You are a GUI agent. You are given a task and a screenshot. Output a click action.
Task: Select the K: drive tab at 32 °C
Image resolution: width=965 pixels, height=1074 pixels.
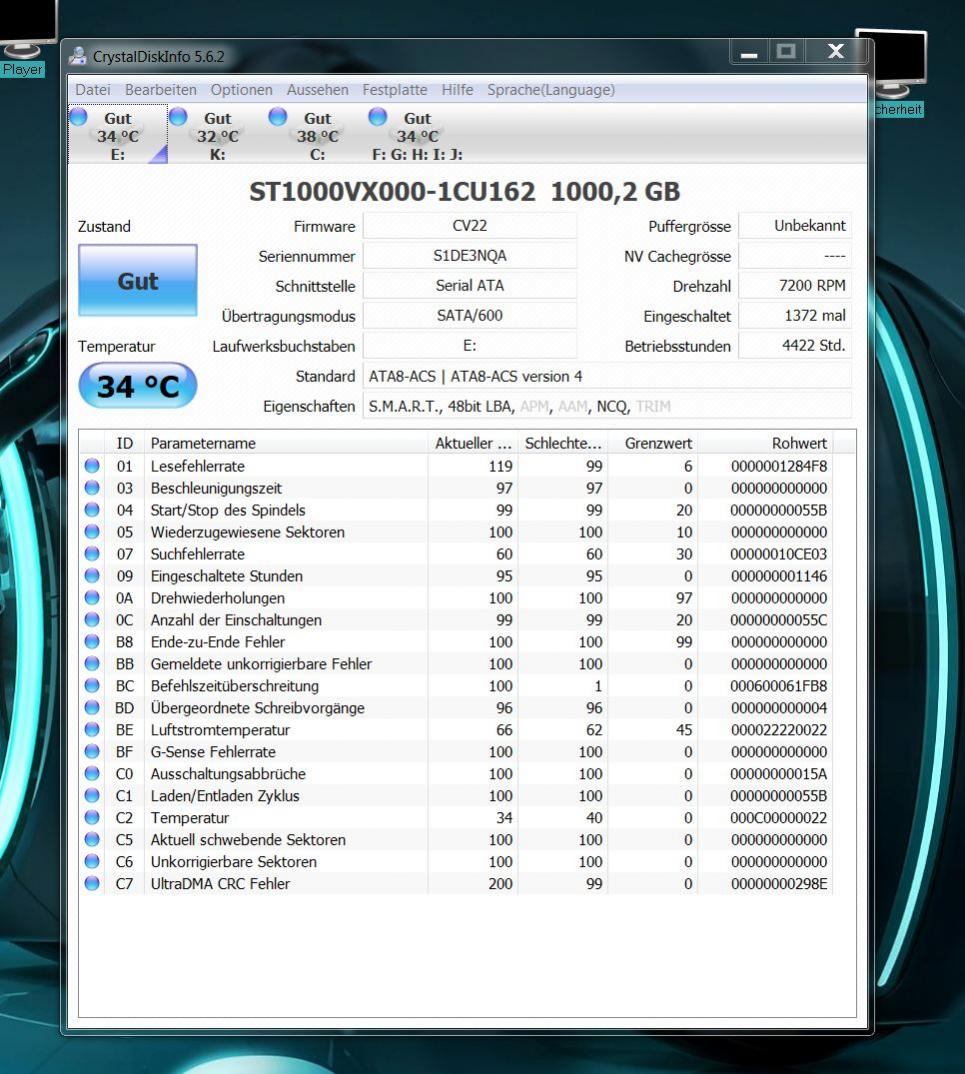pyautogui.click(x=218, y=135)
